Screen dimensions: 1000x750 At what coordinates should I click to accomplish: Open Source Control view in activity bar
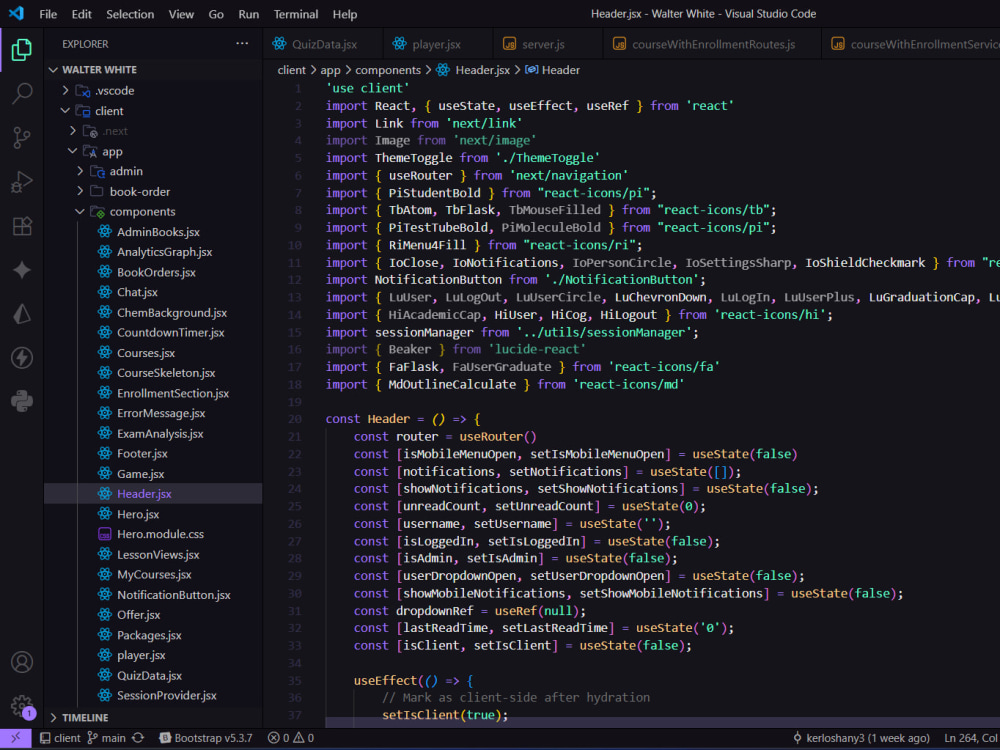22,137
